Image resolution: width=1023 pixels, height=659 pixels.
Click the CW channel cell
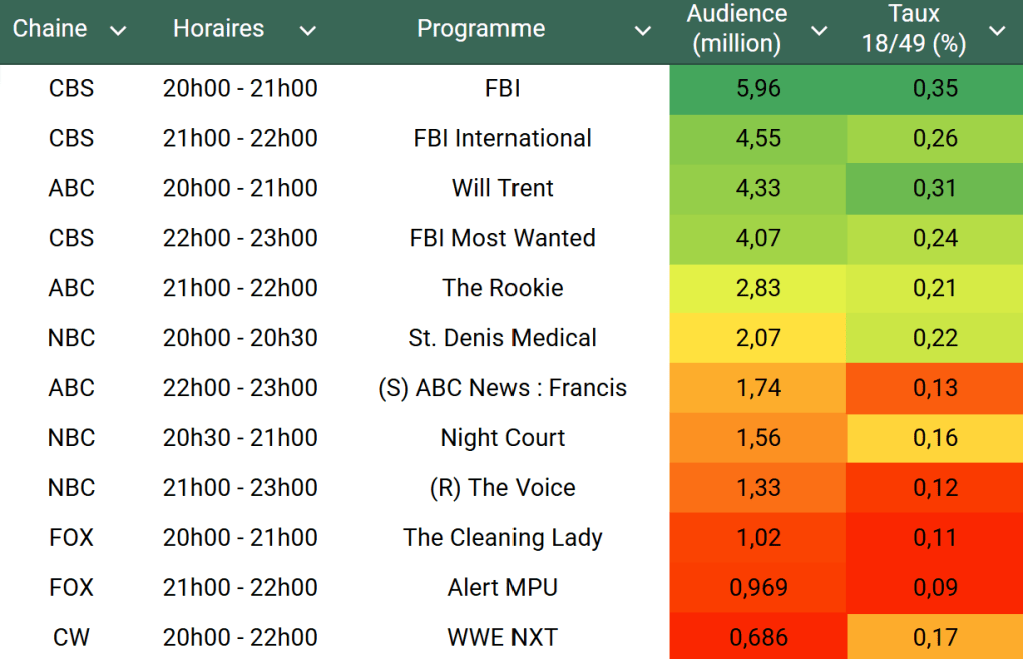(71, 637)
